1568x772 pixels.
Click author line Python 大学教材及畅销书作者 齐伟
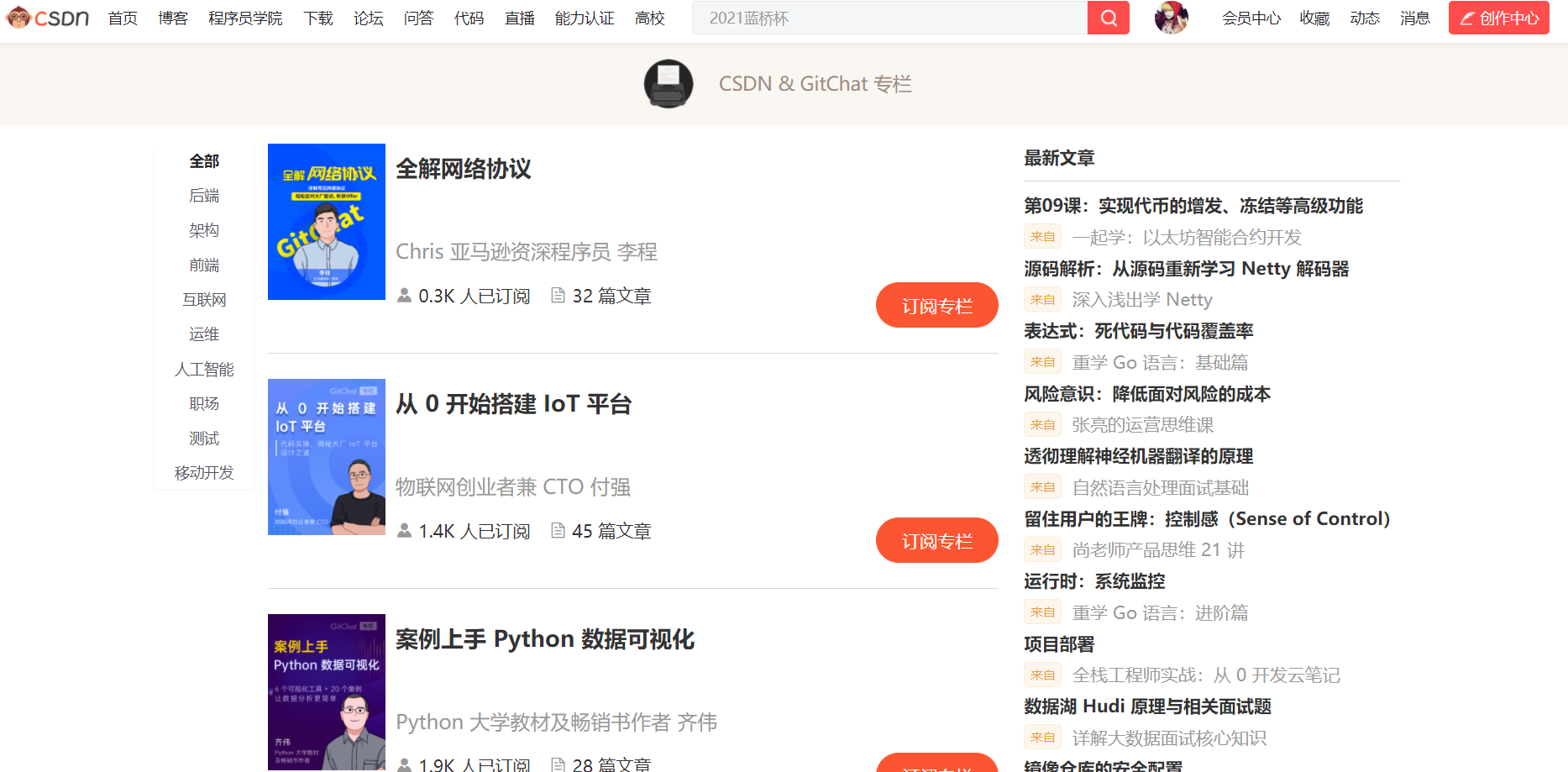[x=556, y=722]
